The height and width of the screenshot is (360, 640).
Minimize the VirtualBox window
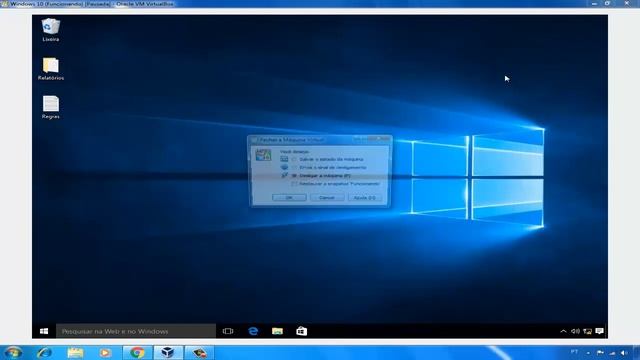point(594,3)
